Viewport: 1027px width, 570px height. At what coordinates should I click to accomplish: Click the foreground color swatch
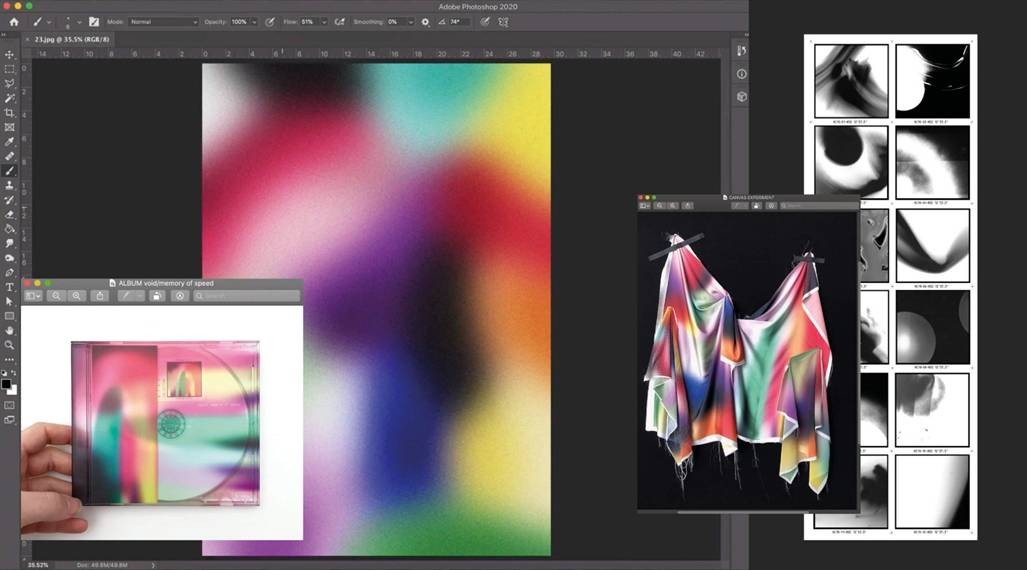coord(6,384)
